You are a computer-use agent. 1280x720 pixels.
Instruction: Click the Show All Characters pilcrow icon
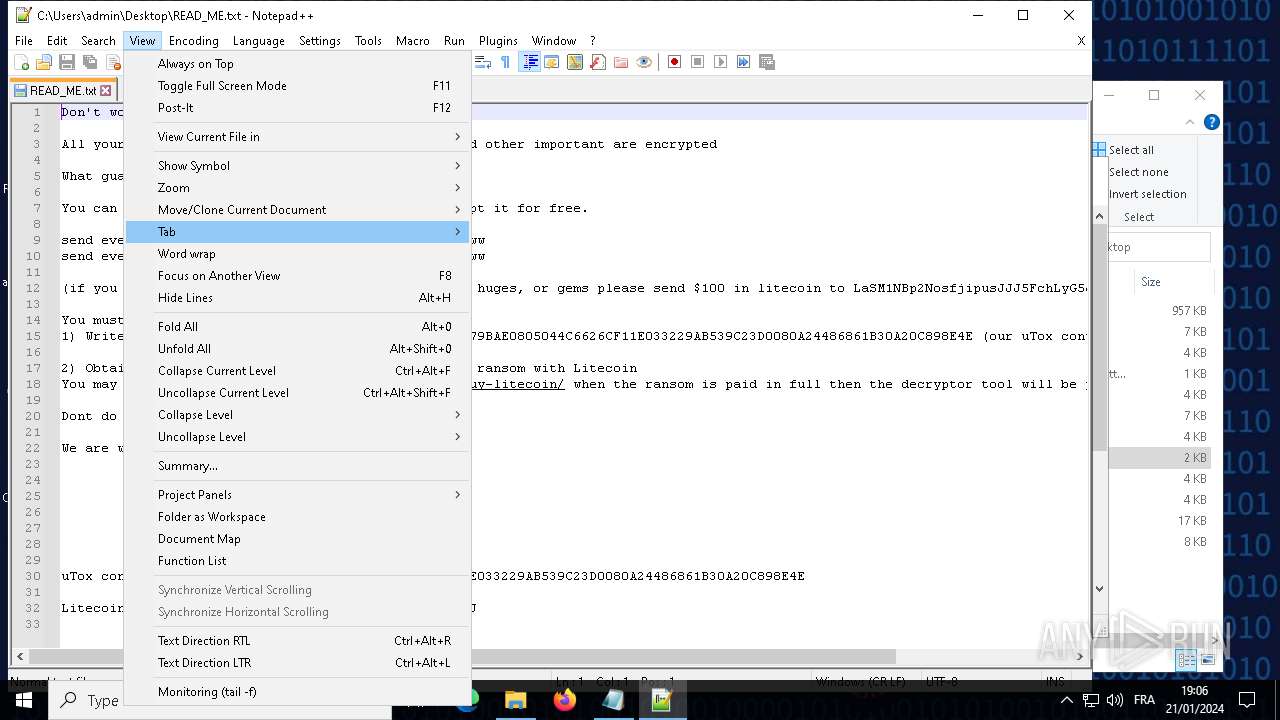505,62
